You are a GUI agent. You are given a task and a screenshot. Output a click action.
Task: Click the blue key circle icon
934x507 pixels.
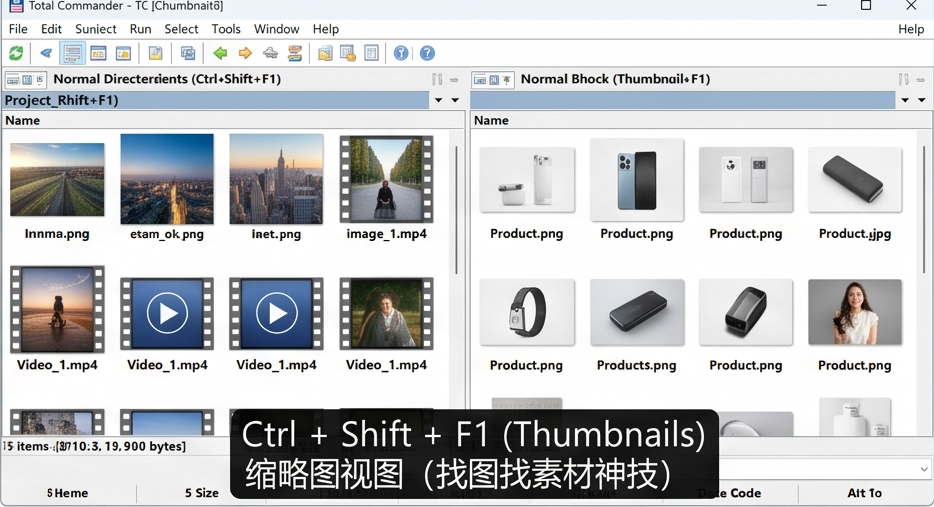(401, 53)
